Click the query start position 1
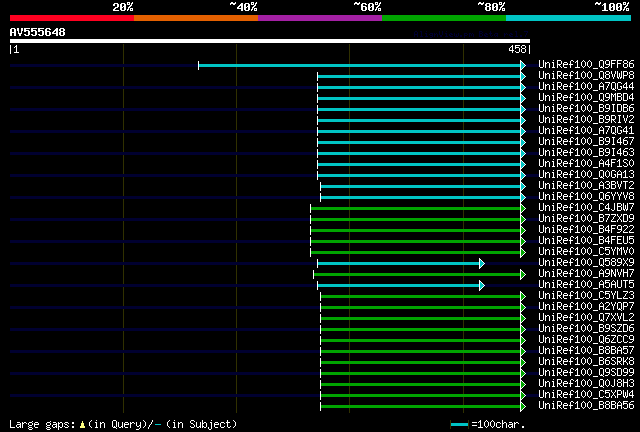The image size is (640, 432). point(16,49)
